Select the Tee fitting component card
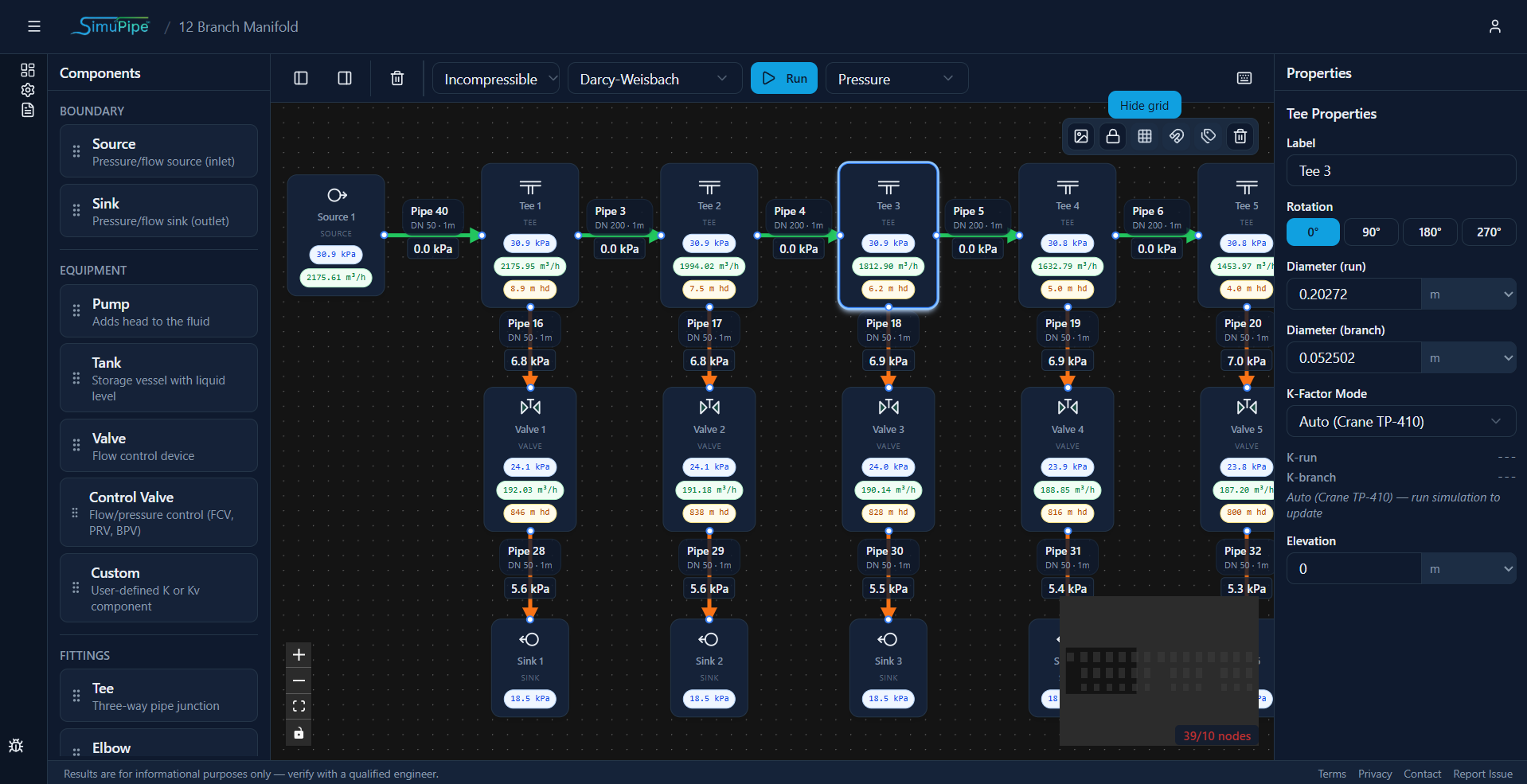 pyautogui.click(x=158, y=696)
